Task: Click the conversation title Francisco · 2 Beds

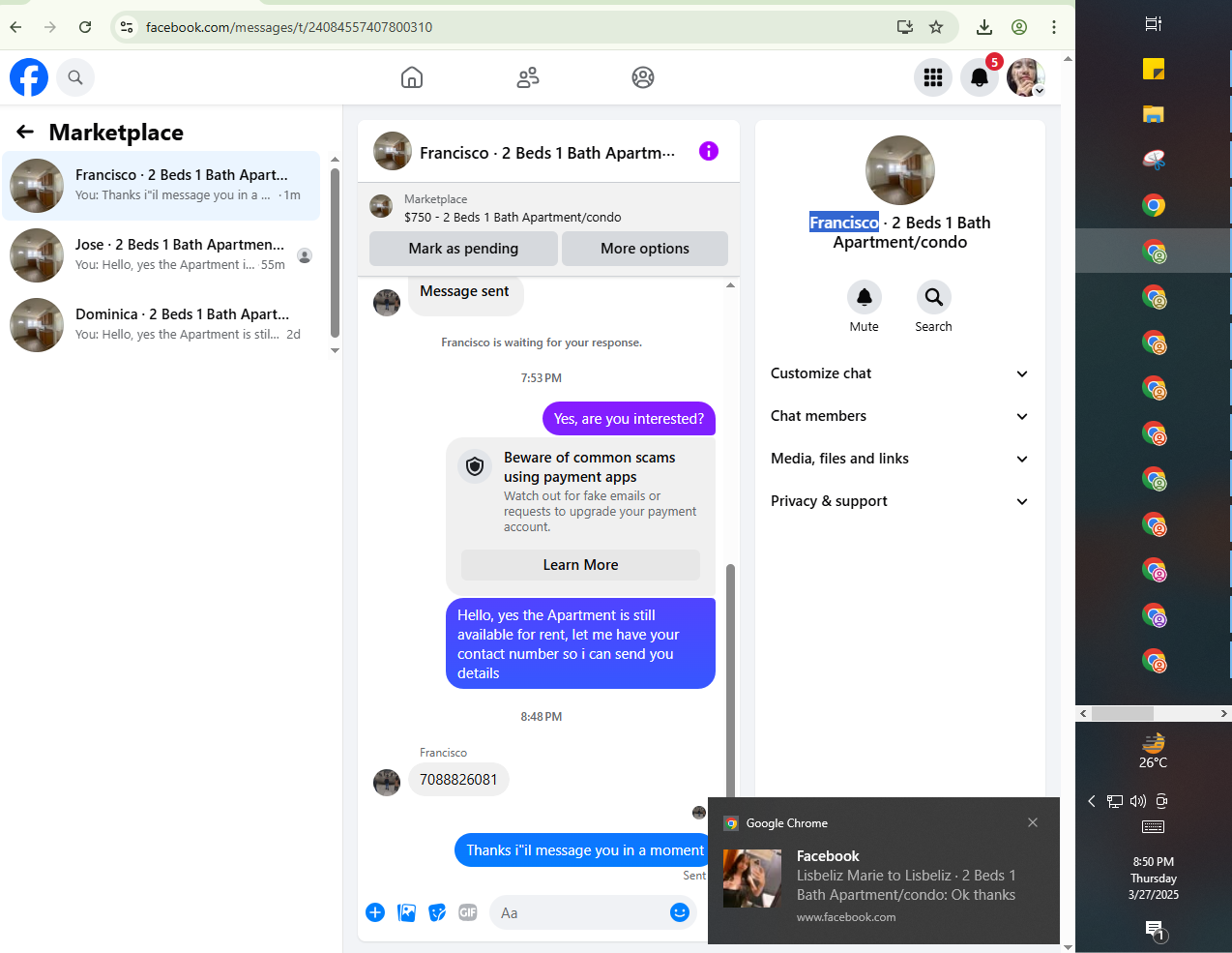Action: click(x=547, y=153)
